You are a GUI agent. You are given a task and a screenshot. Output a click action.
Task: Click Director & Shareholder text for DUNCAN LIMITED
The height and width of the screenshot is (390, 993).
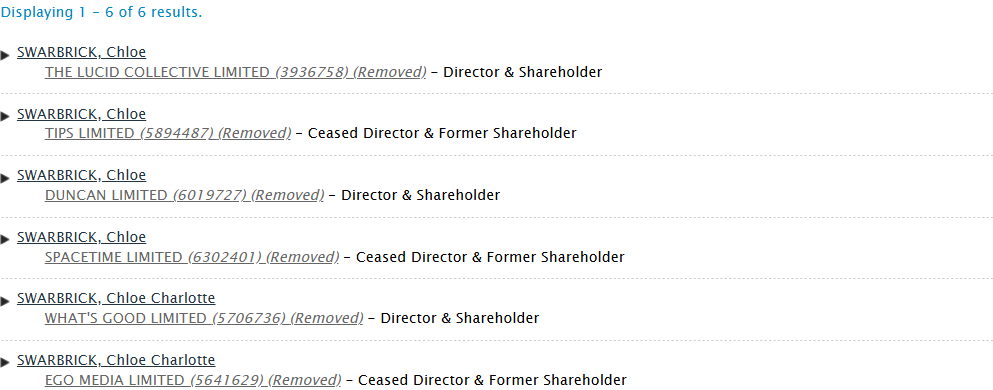tap(421, 195)
